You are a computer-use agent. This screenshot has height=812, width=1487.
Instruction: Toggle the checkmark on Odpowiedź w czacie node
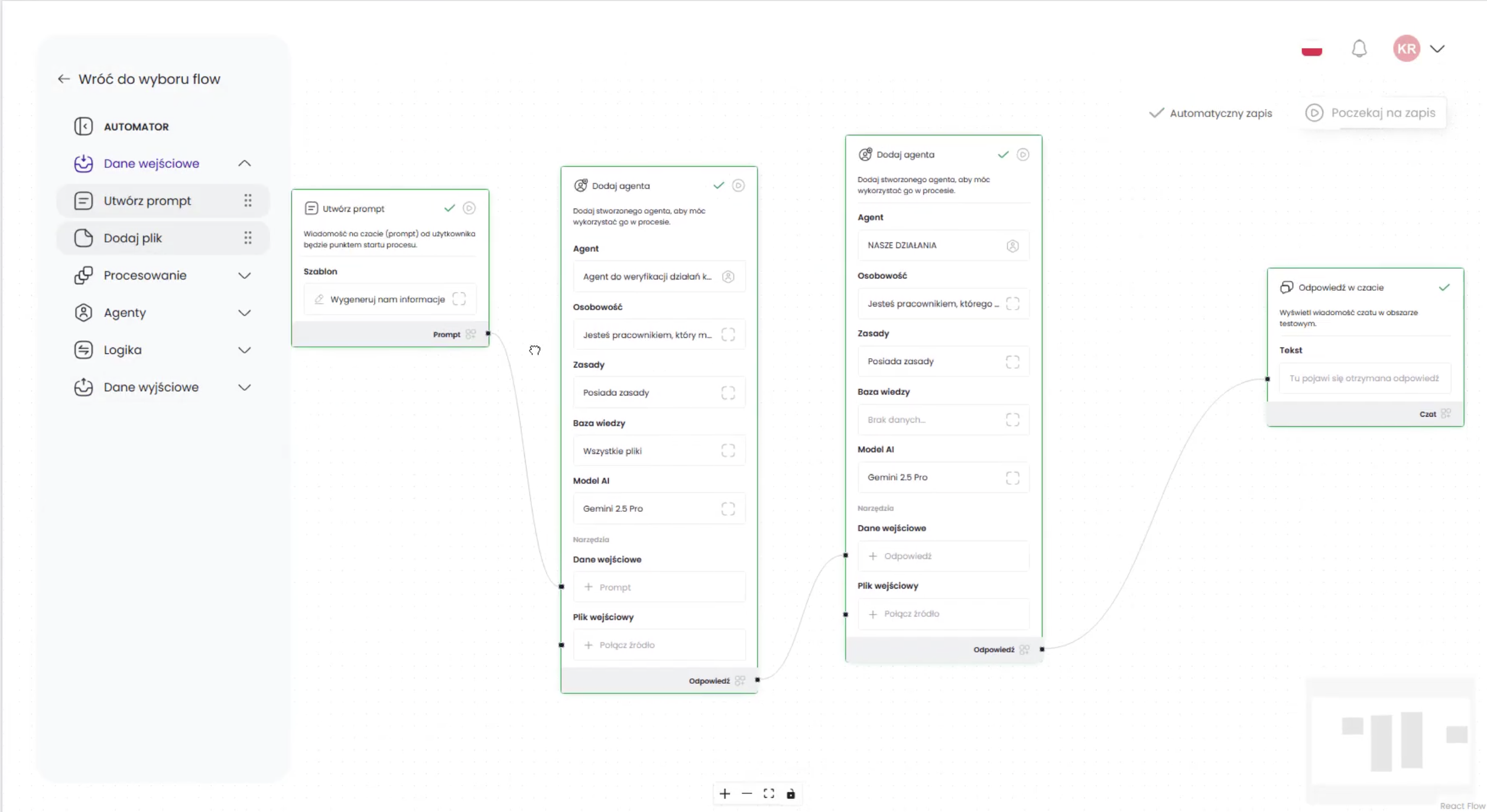click(x=1444, y=287)
